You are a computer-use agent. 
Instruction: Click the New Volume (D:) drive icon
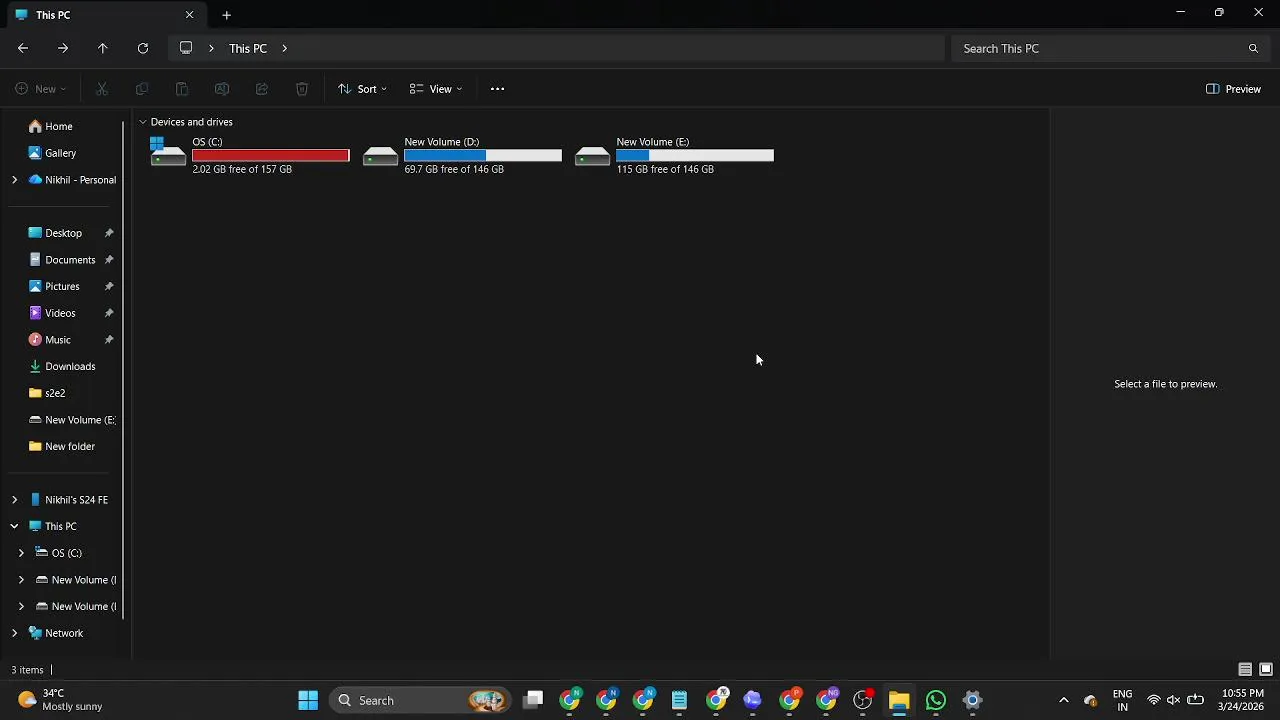coord(380,156)
